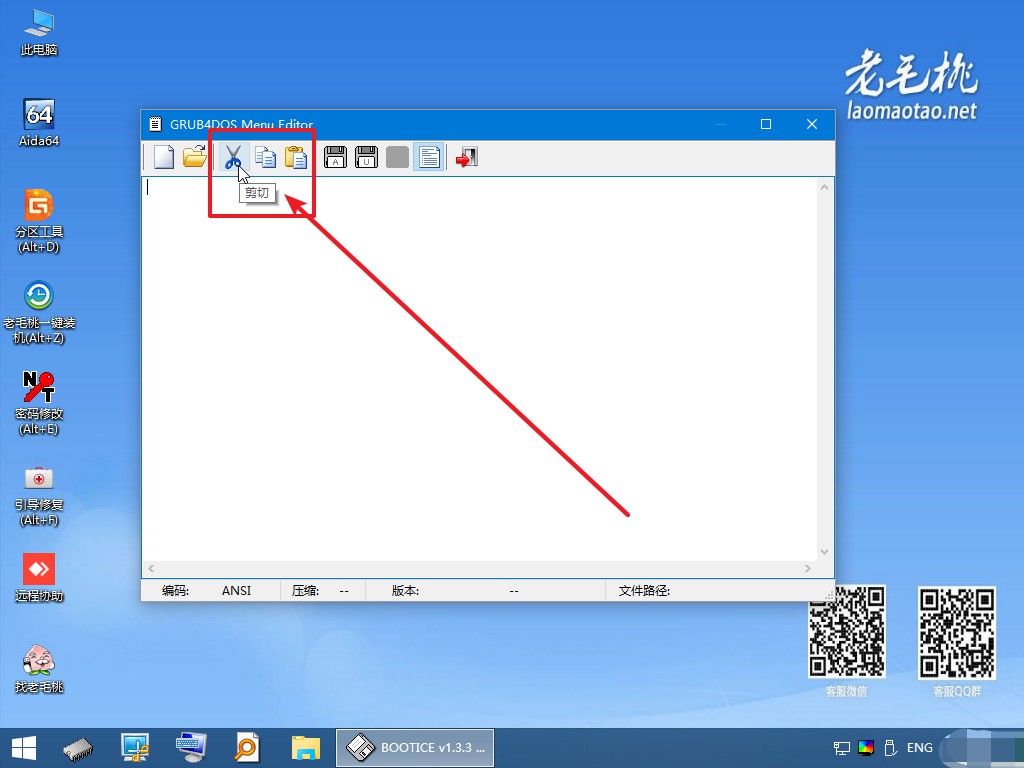Open the network monitor taskbar icon
Viewport: 1024px width, 768px height.
point(135,748)
